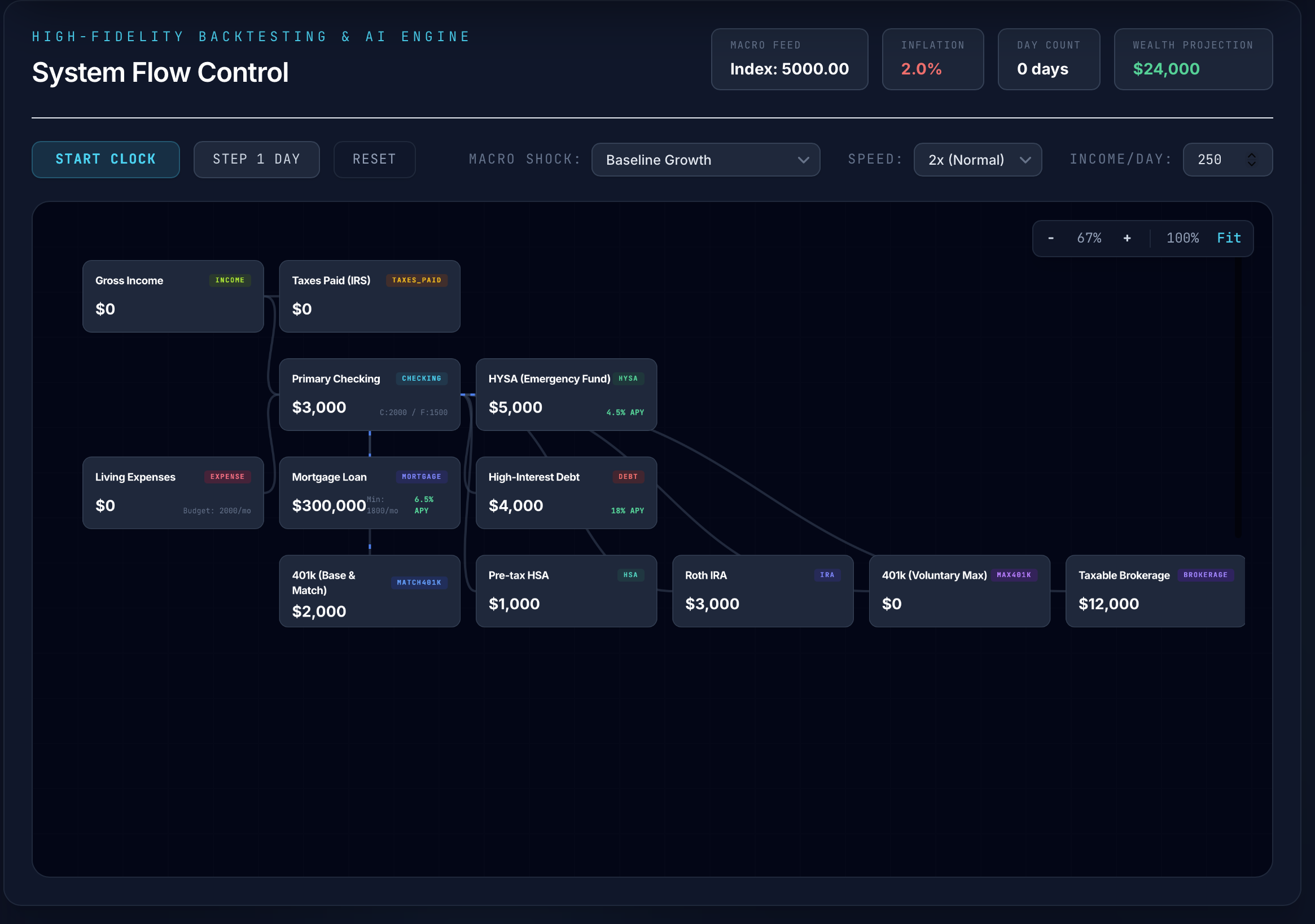Select the Primary Checking node

pos(370,394)
